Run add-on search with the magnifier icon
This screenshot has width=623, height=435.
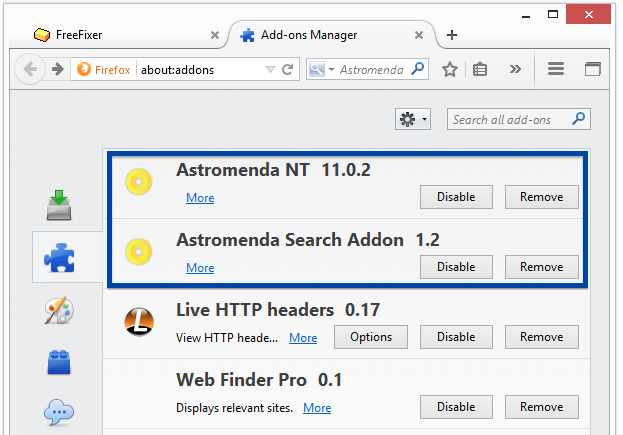pos(578,118)
